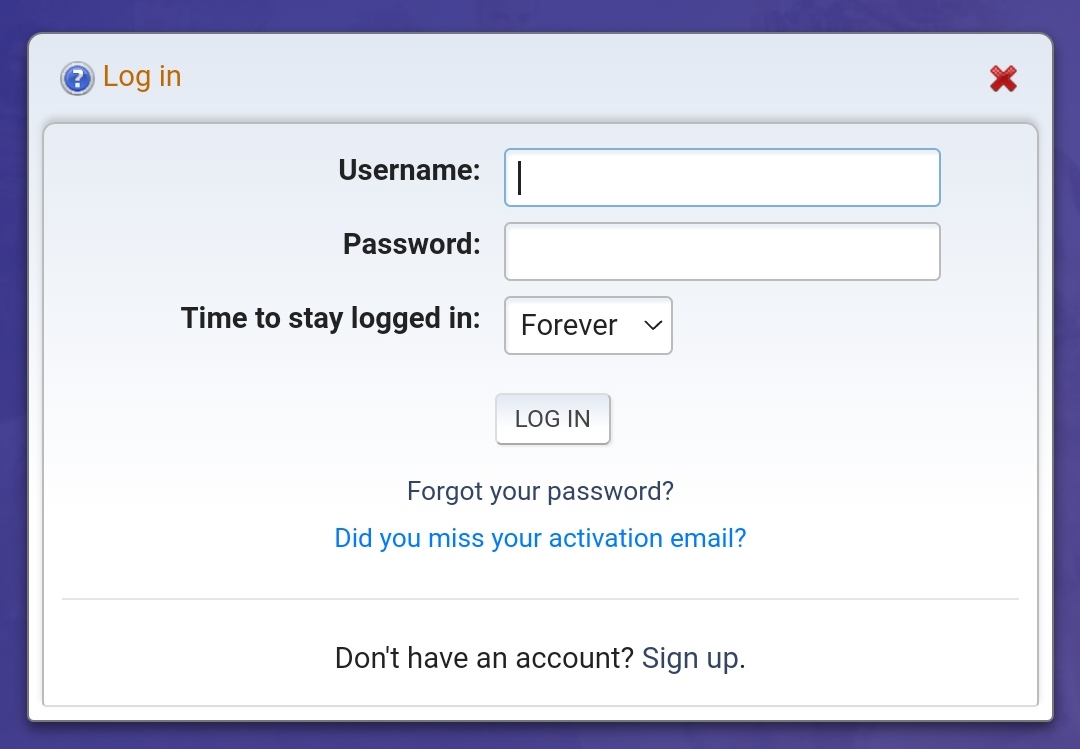1080x749 pixels.
Task: Click the Username: label text
Action: 409,170
